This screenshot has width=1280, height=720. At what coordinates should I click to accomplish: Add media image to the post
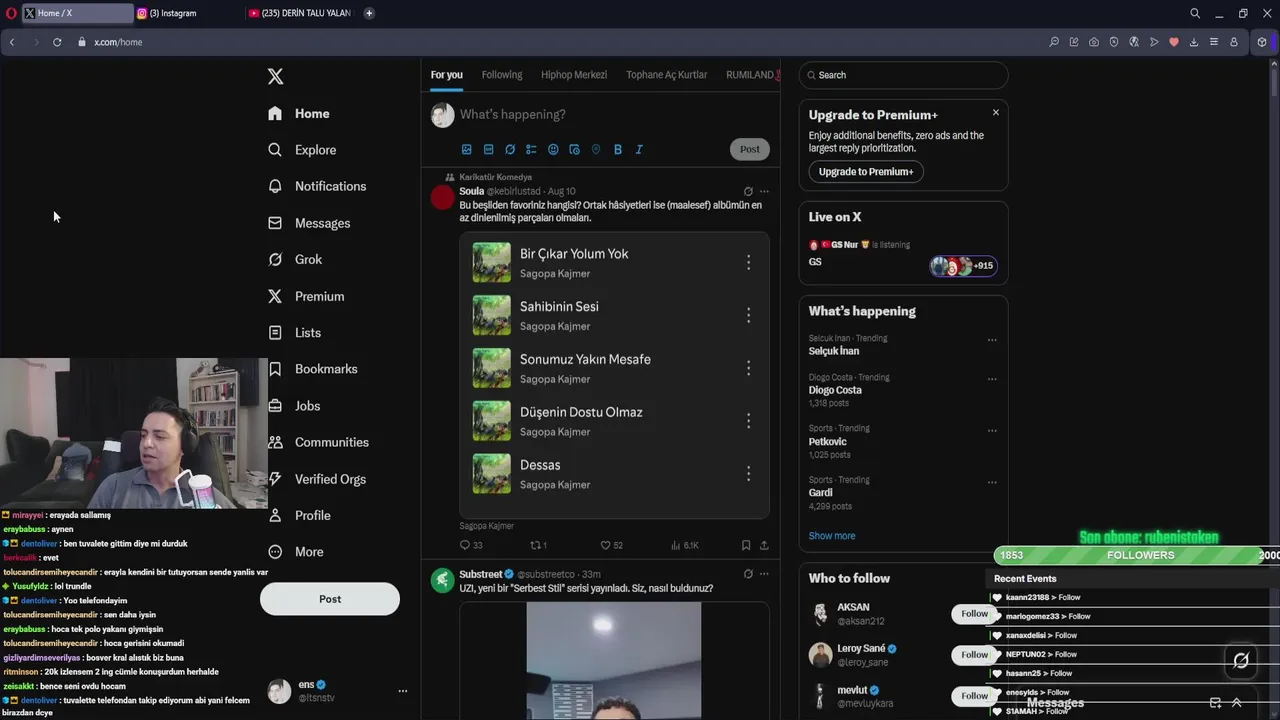tap(466, 149)
